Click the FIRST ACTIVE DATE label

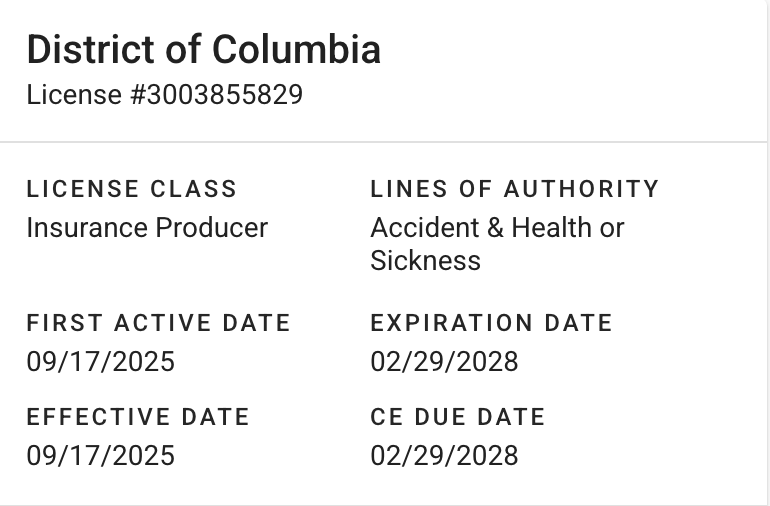(x=158, y=323)
